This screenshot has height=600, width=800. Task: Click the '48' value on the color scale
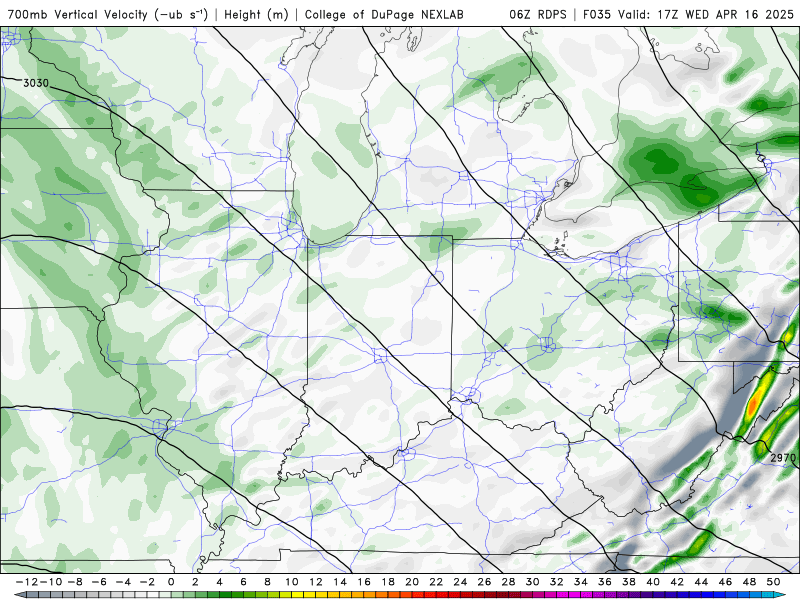[749, 582]
